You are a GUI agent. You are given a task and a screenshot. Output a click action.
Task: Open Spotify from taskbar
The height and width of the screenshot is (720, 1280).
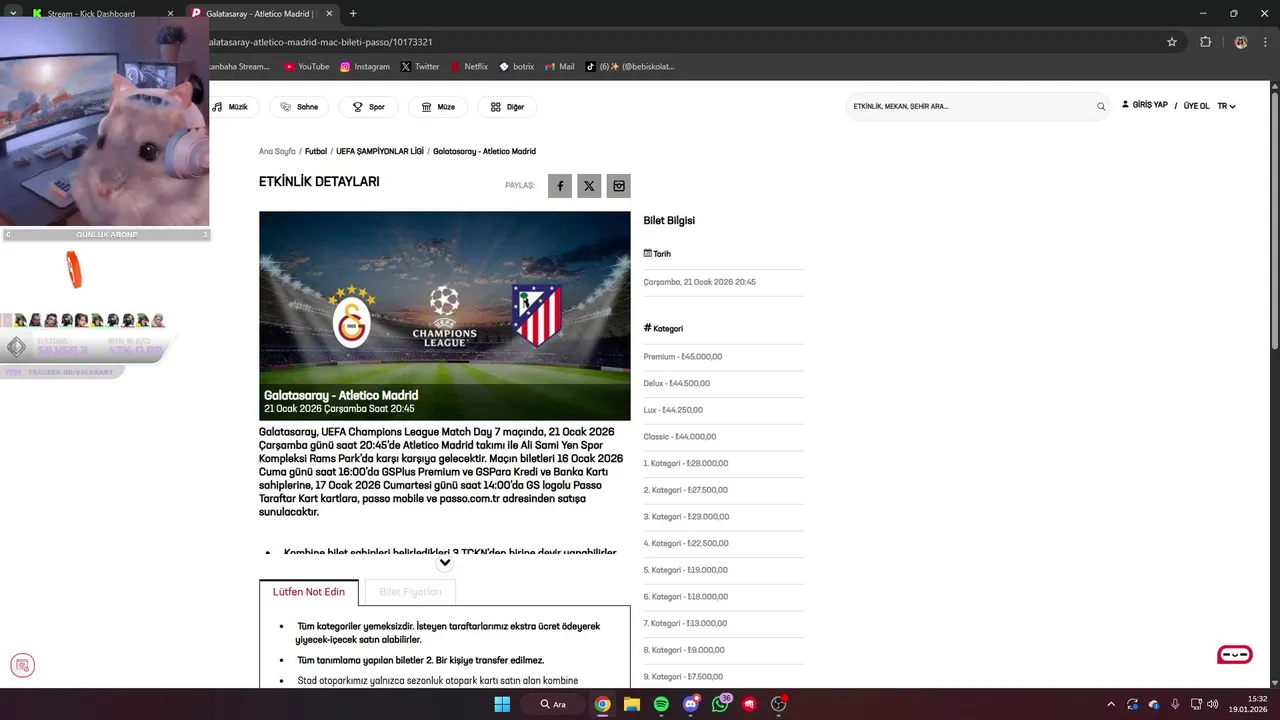(x=661, y=704)
